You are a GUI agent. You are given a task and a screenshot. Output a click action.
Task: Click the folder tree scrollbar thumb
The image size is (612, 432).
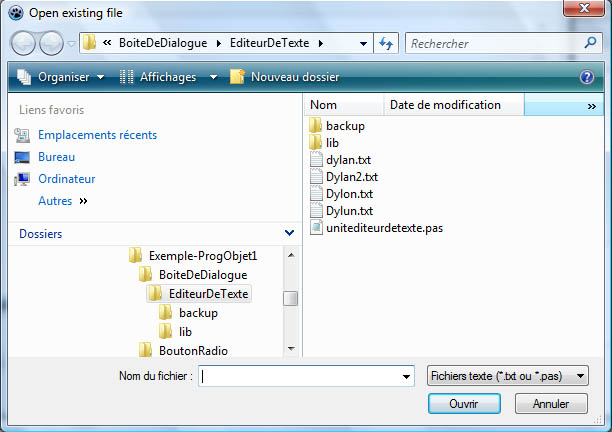(290, 299)
